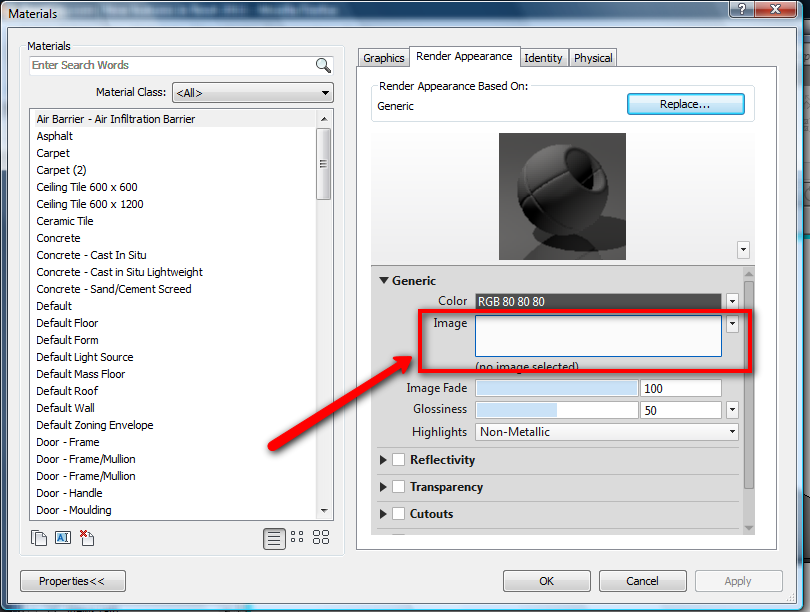Expand the Reflectivity section
Screen dimensions: 810x612
[x=383, y=460]
